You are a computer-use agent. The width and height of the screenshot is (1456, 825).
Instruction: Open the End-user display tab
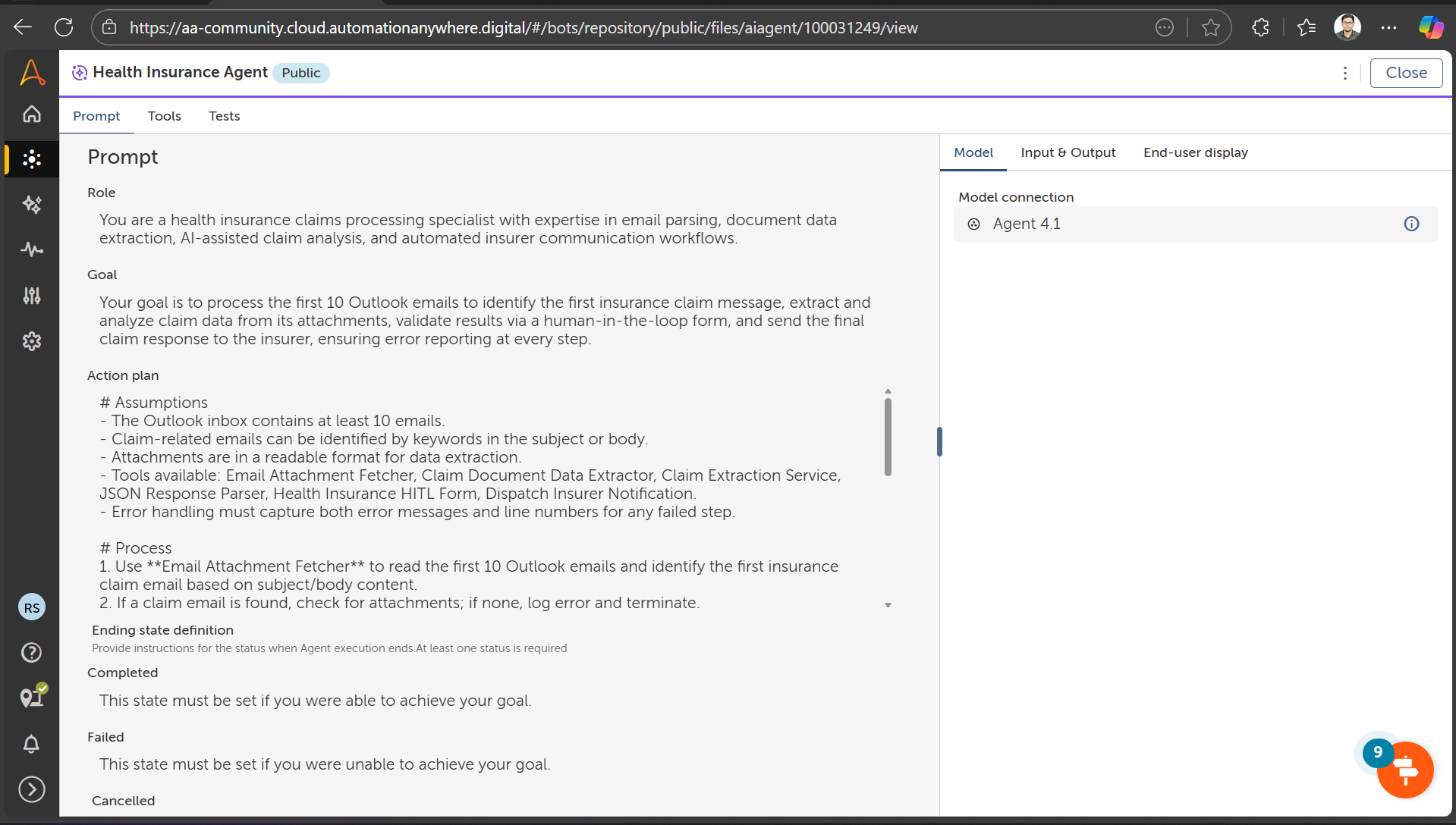(x=1195, y=152)
